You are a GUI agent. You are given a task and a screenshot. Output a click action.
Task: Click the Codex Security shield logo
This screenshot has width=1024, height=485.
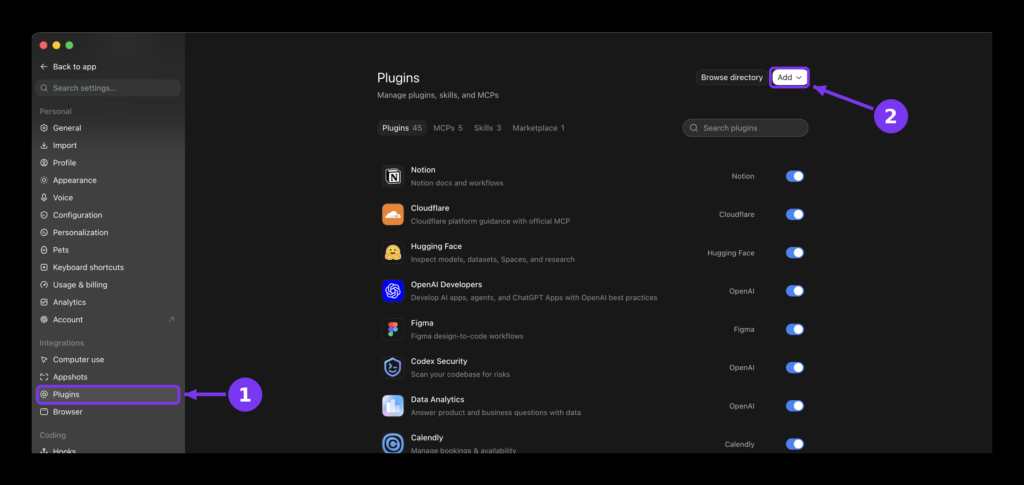[x=392, y=368]
